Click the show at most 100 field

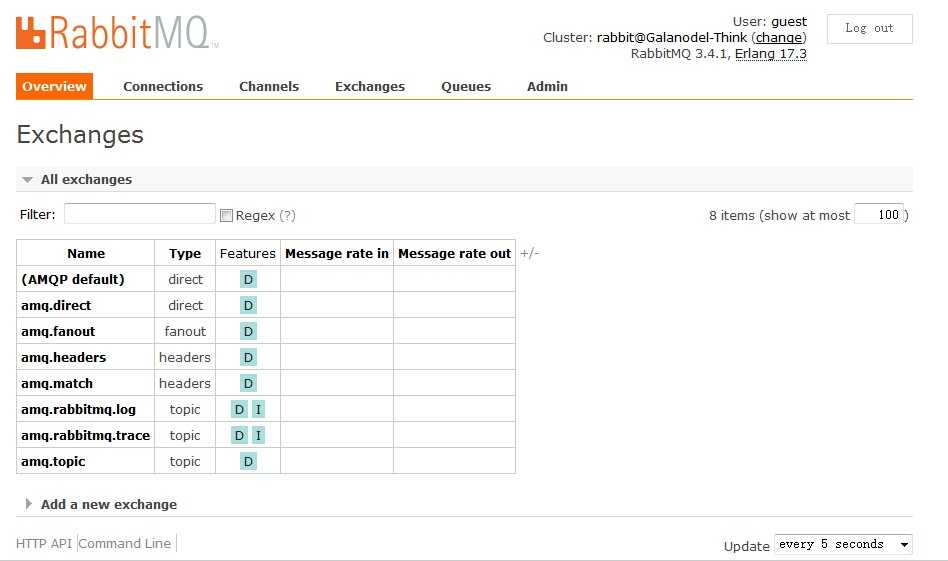(878, 215)
